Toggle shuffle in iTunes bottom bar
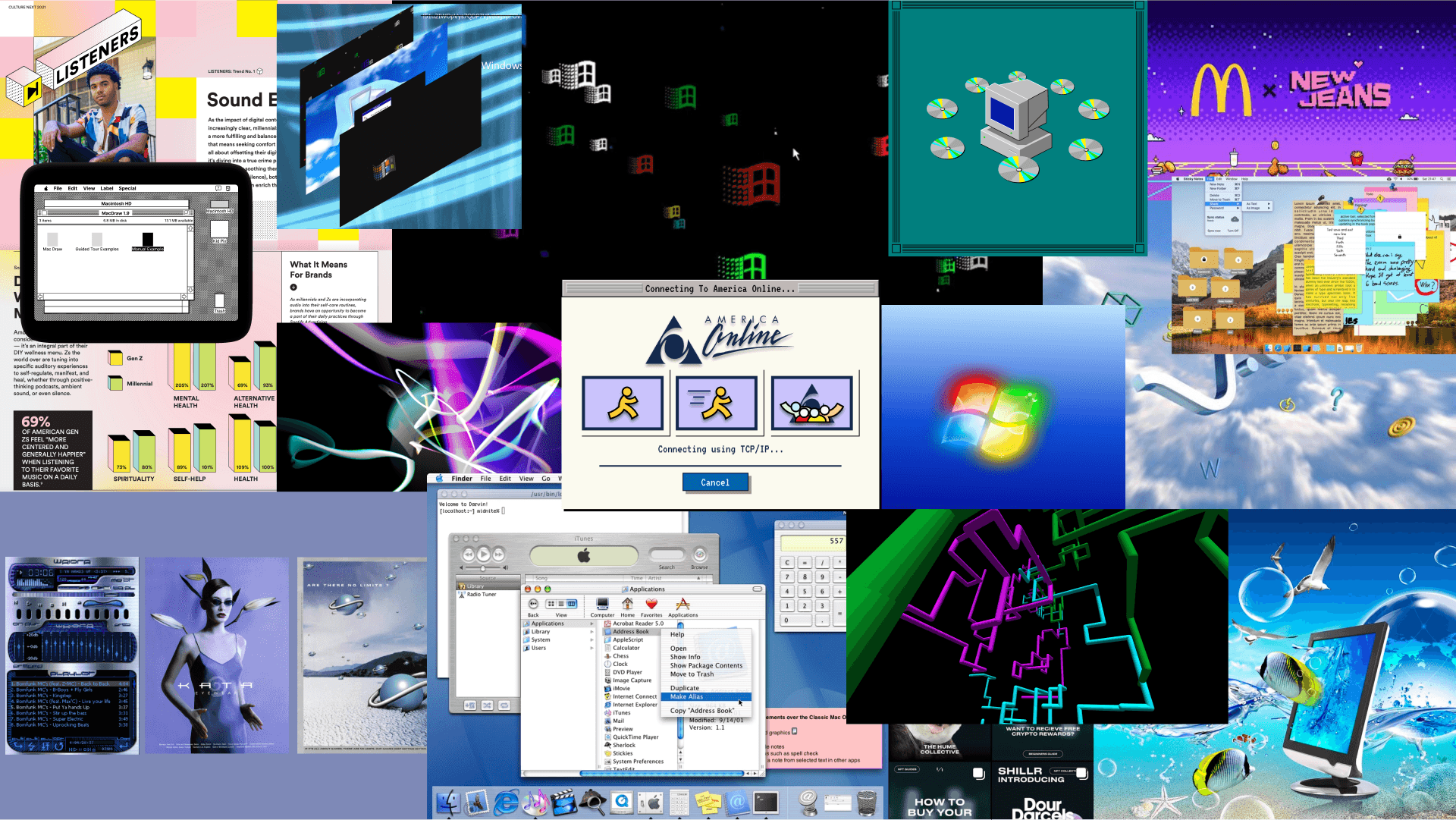The width and height of the screenshot is (1456, 820). click(x=487, y=705)
